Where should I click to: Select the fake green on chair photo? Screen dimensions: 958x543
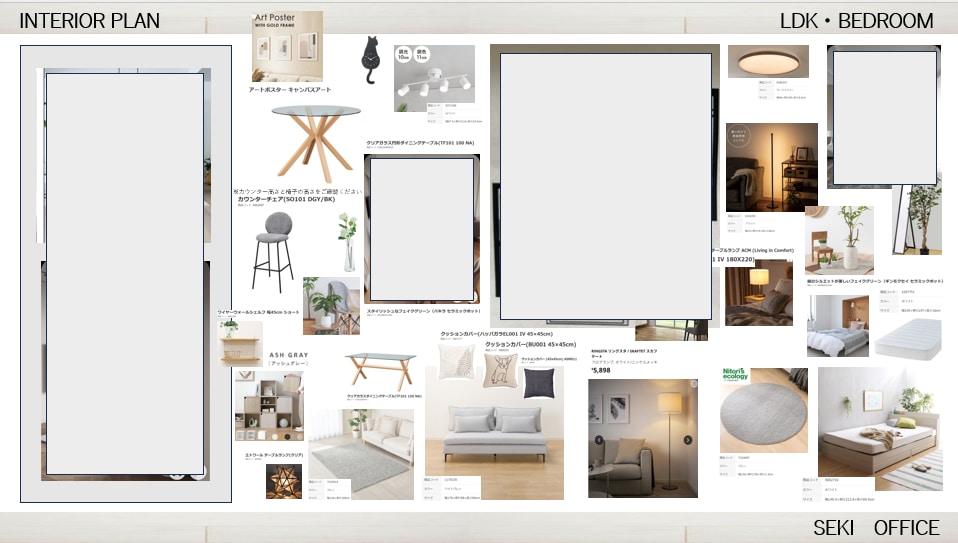click(839, 240)
